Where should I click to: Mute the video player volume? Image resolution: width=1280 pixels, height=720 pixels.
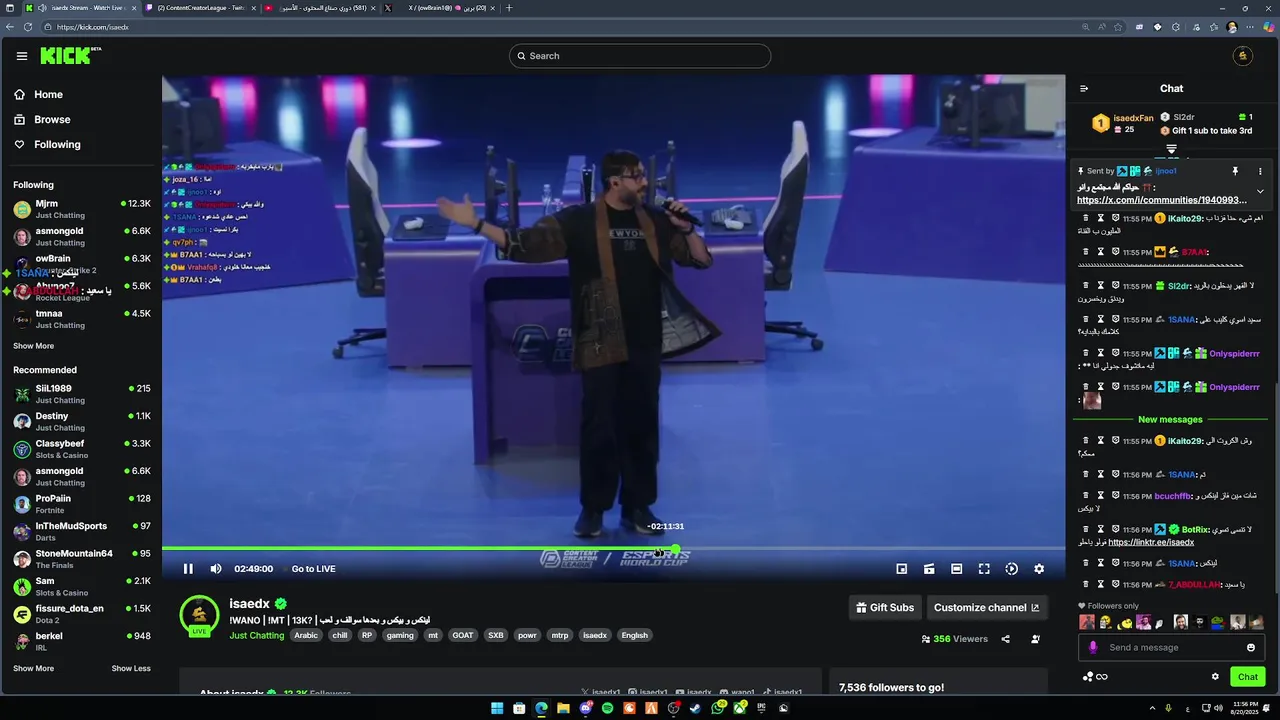216,569
